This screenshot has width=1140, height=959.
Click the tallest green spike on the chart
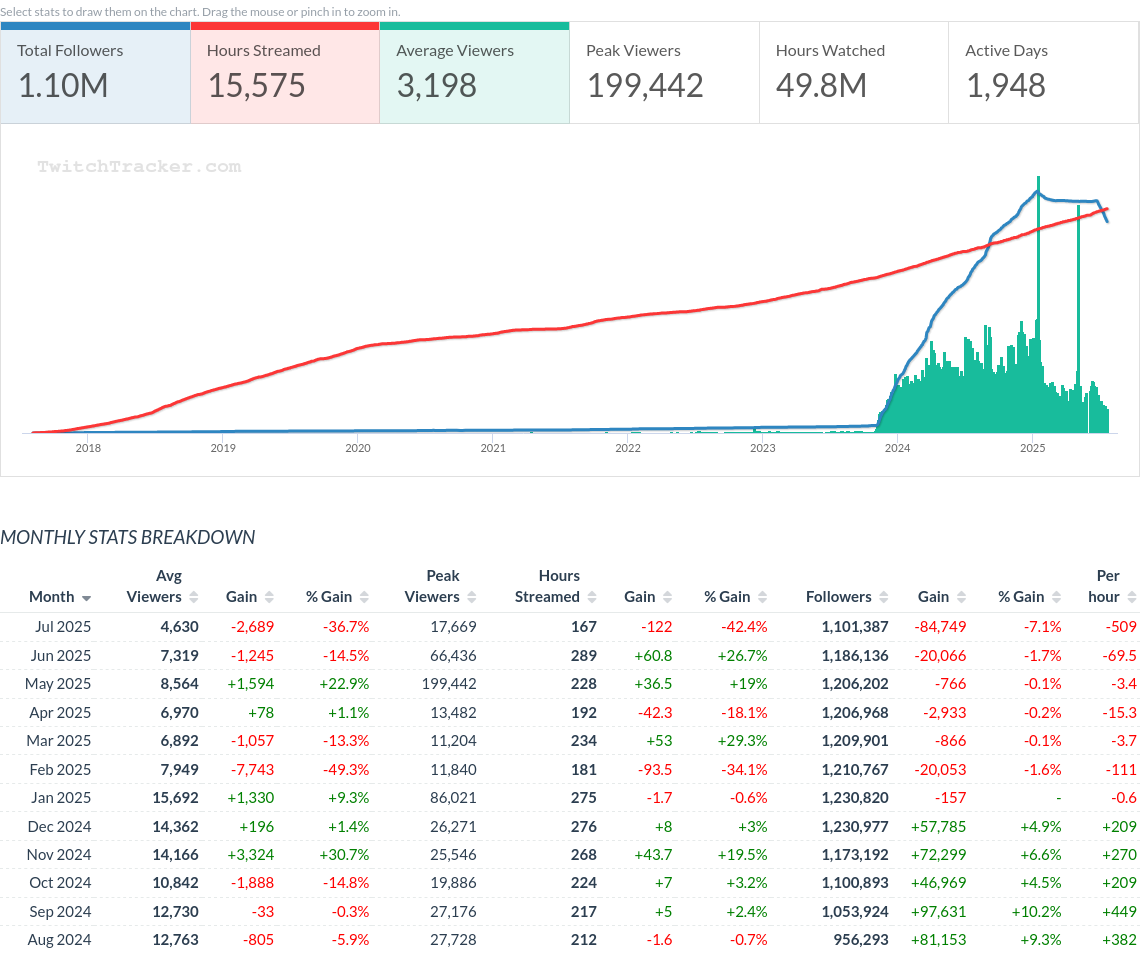pyautogui.click(x=1038, y=305)
